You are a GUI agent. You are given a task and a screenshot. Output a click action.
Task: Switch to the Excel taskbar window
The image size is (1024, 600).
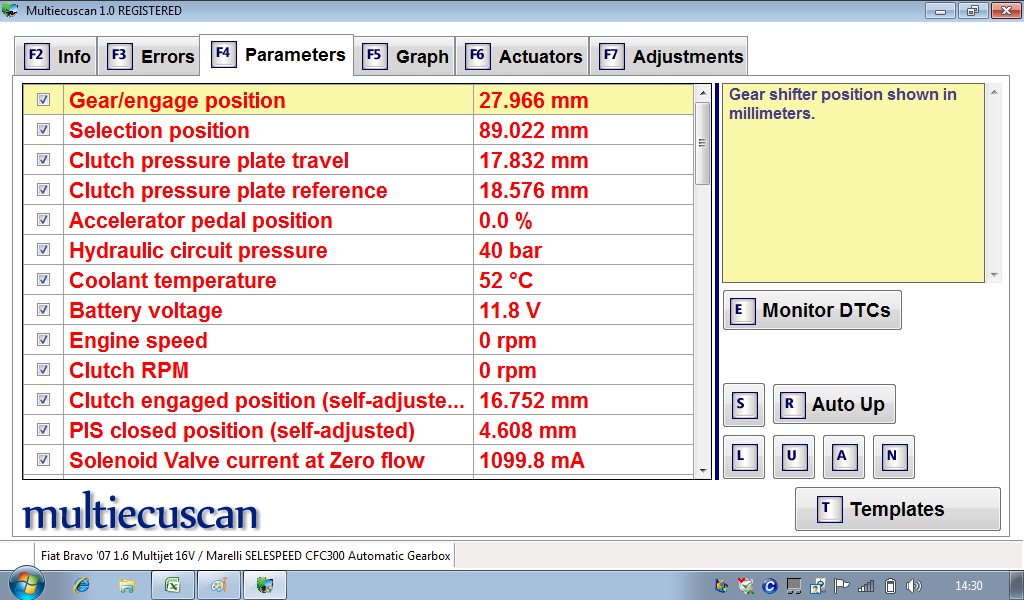pyautogui.click(x=172, y=586)
